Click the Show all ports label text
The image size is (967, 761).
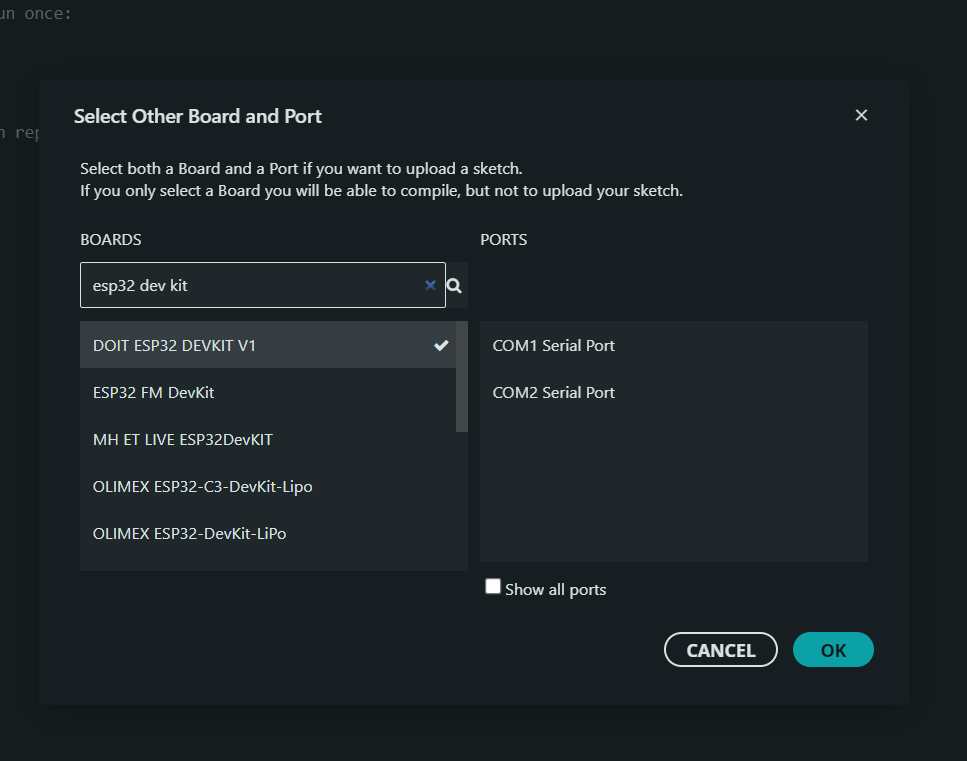pyautogui.click(x=556, y=589)
